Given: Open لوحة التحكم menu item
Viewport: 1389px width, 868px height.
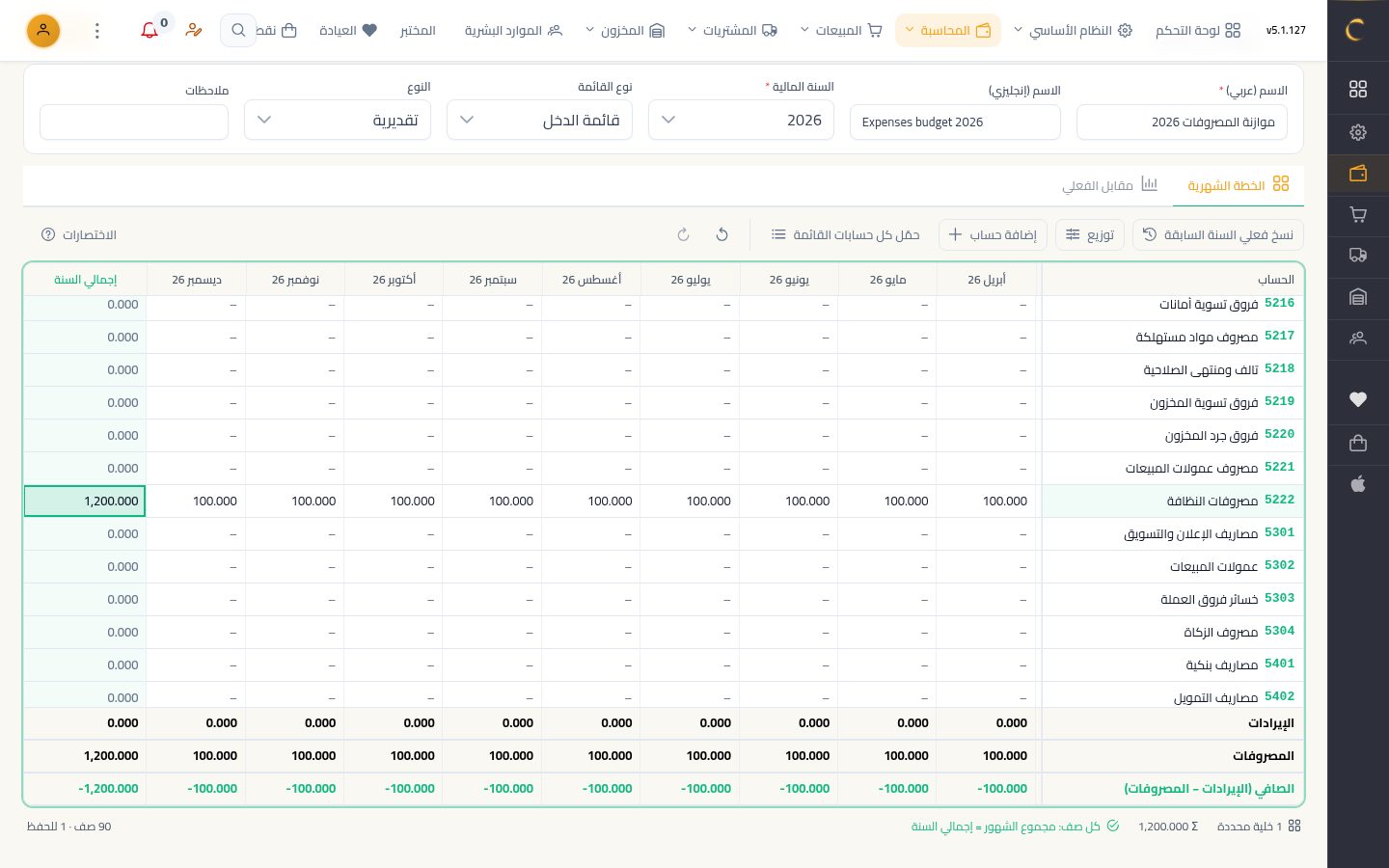Looking at the screenshot, I should click(1198, 31).
